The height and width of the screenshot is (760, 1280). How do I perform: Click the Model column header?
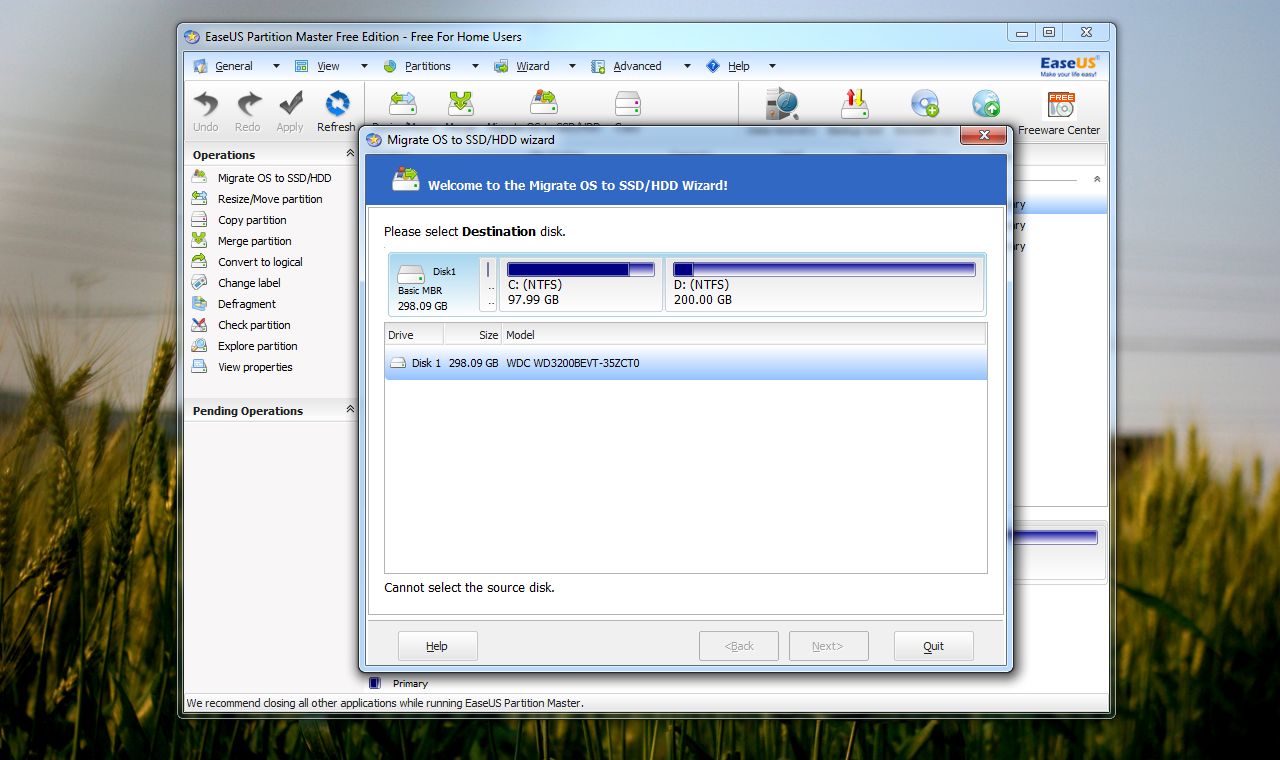[744, 335]
